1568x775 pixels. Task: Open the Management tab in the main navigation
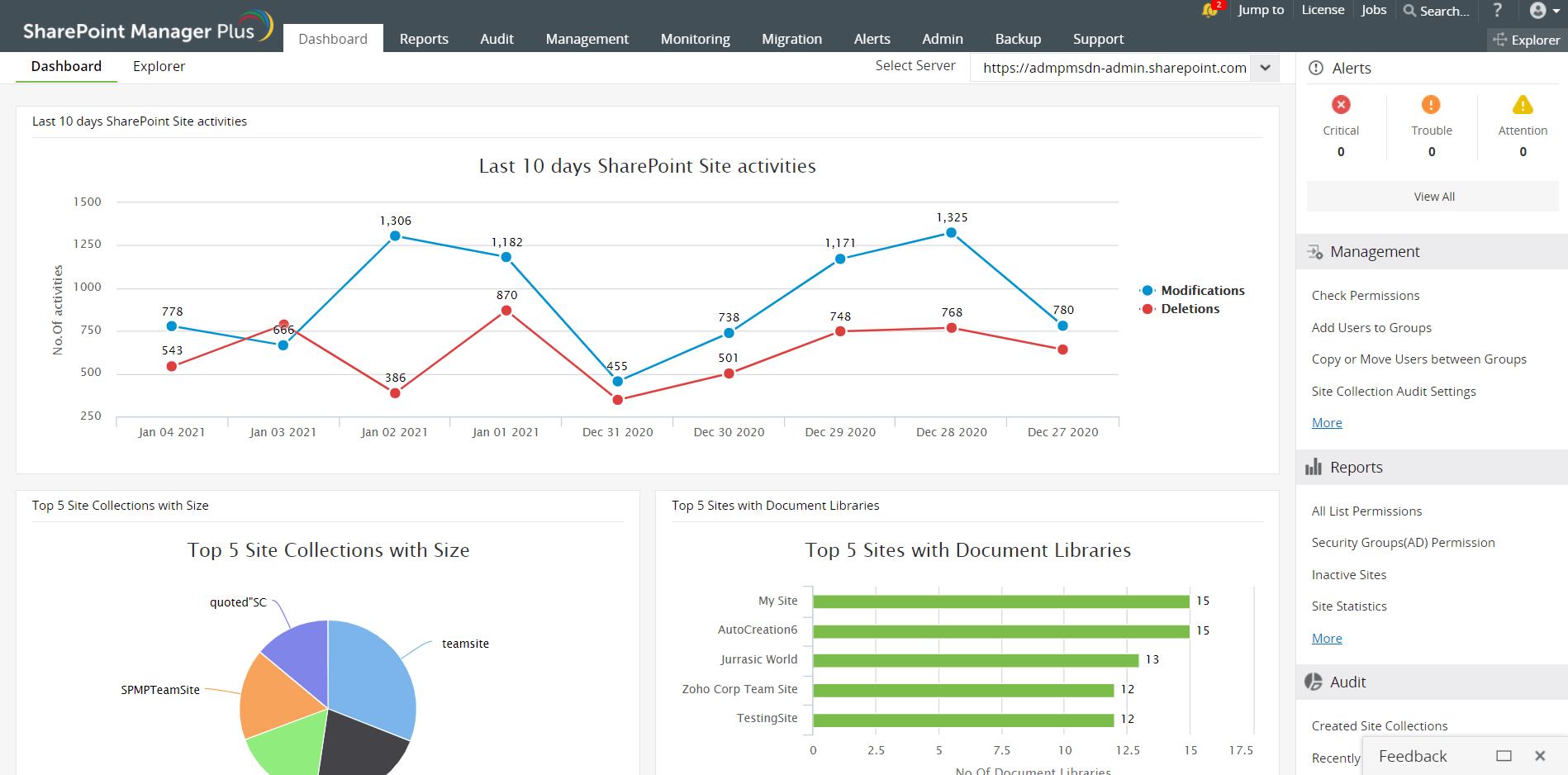[x=587, y=39]
